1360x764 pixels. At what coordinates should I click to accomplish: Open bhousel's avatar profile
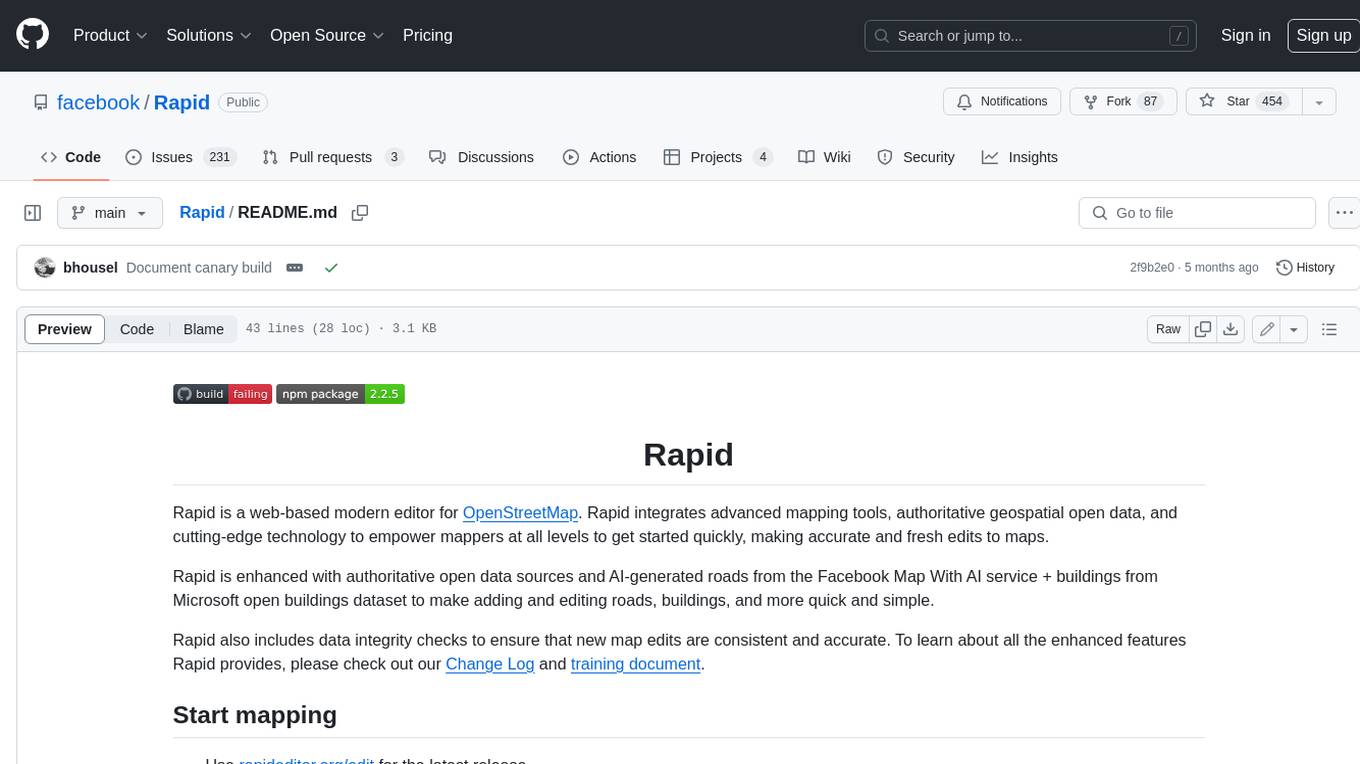[x=44, y=268]
